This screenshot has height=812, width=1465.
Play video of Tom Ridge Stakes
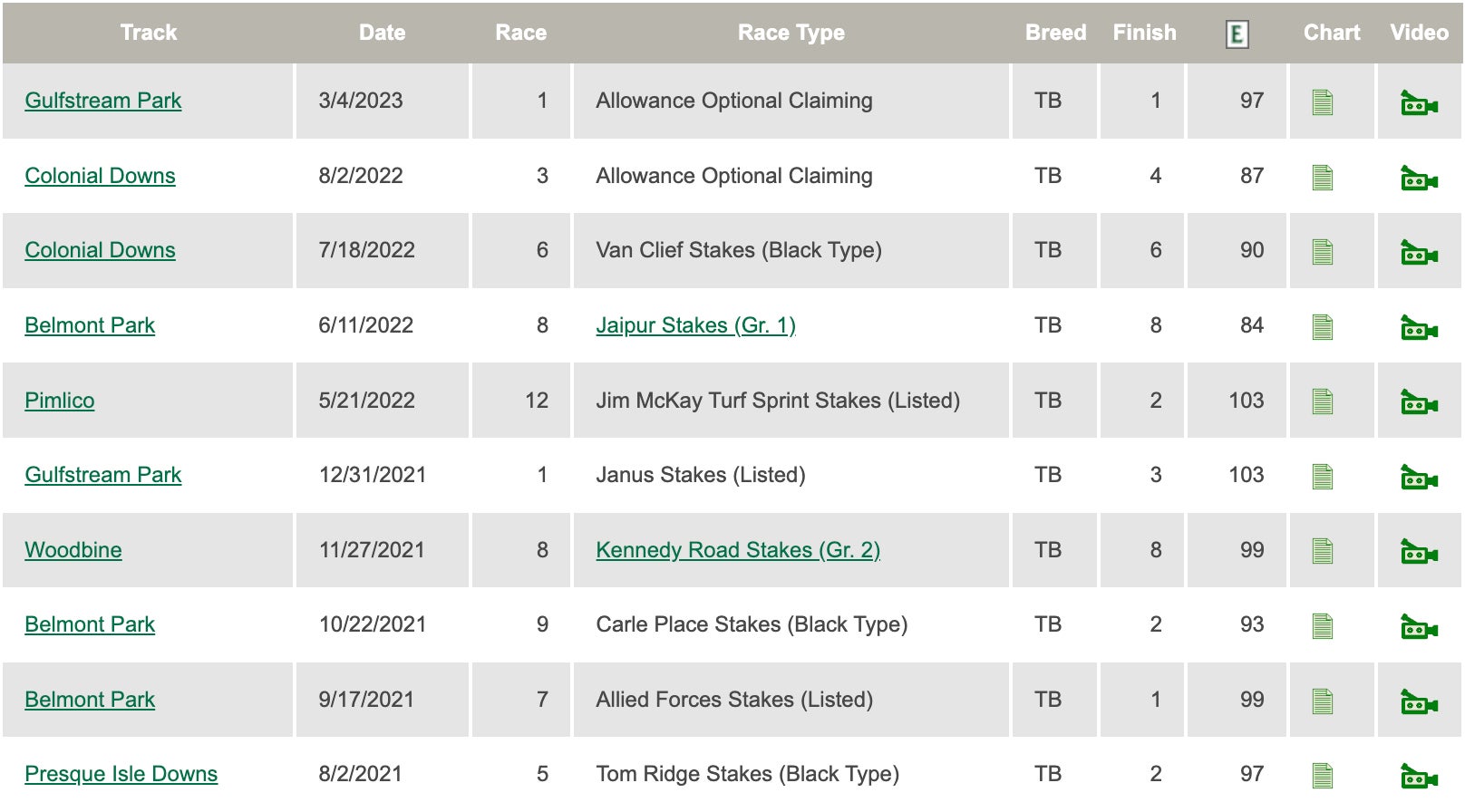click(1419, 777)
